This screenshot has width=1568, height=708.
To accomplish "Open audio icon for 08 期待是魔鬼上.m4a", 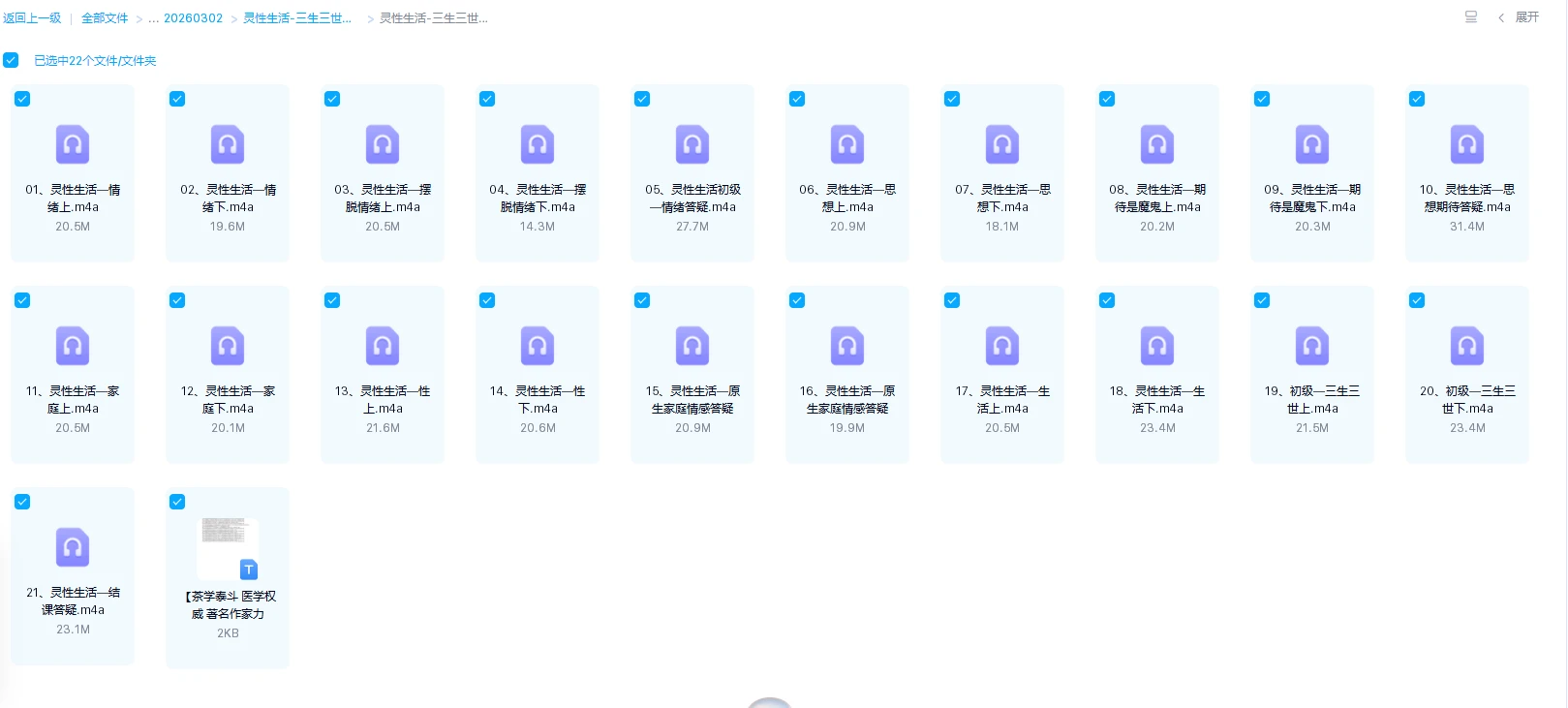I will 1157,144.
